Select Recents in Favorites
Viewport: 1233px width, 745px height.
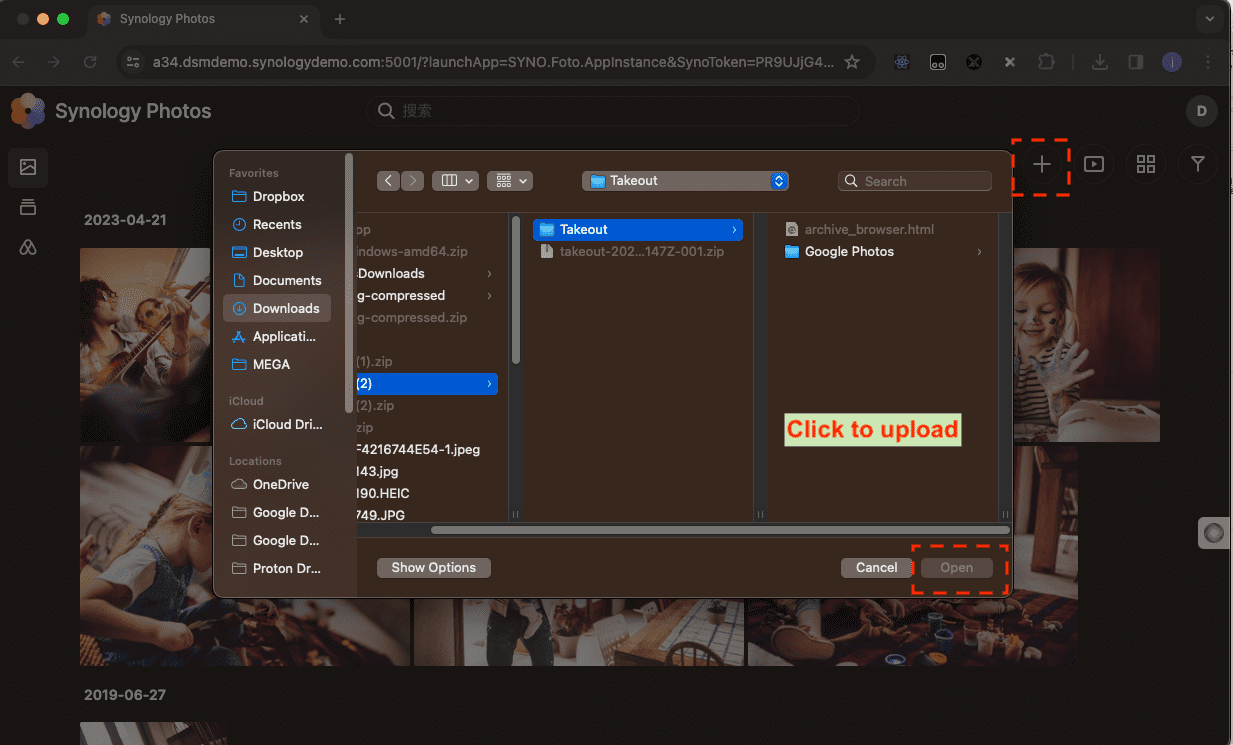(x=277, y=225)
